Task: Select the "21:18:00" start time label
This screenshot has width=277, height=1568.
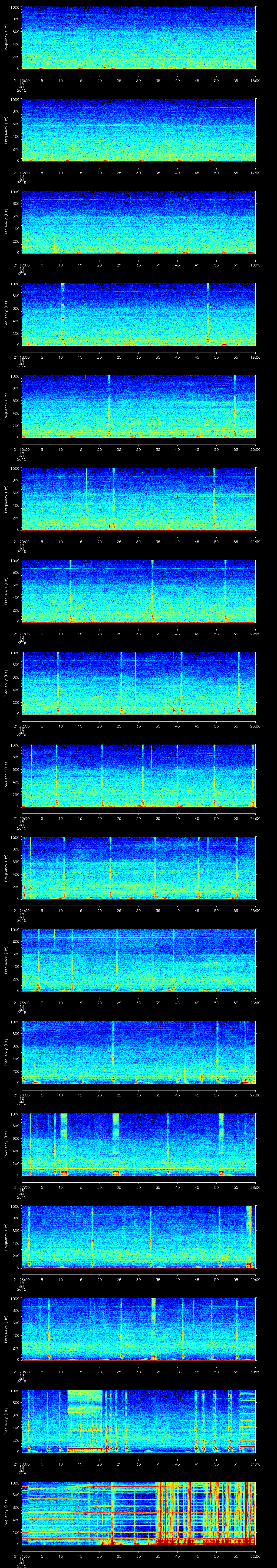Action: [x=21, y=357]
